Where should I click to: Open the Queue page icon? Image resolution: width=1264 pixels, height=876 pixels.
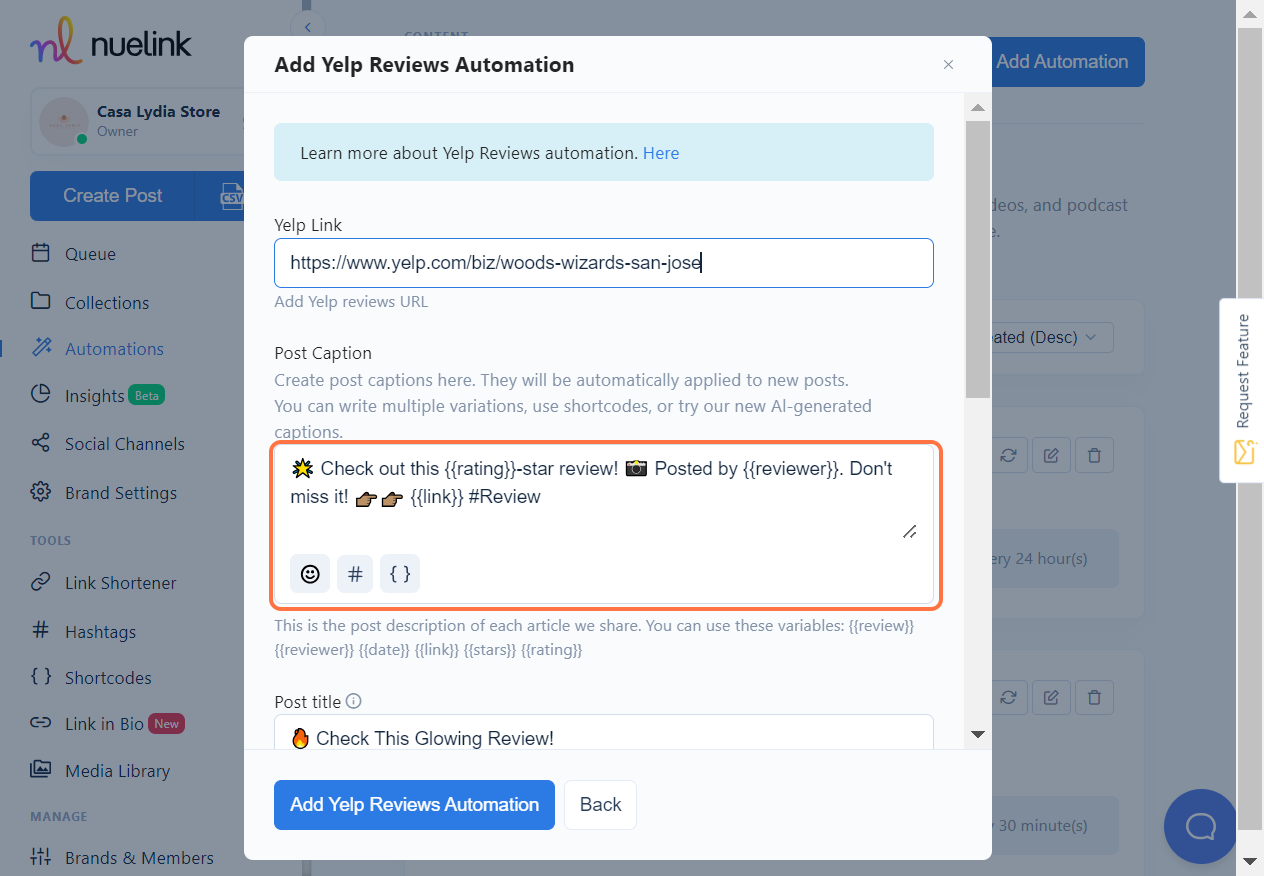(40, 253)
